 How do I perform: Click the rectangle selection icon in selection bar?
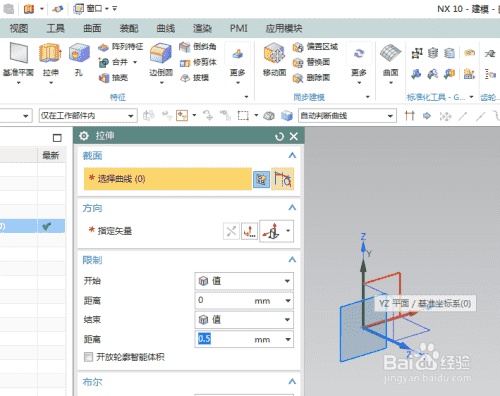coord(243,116)
